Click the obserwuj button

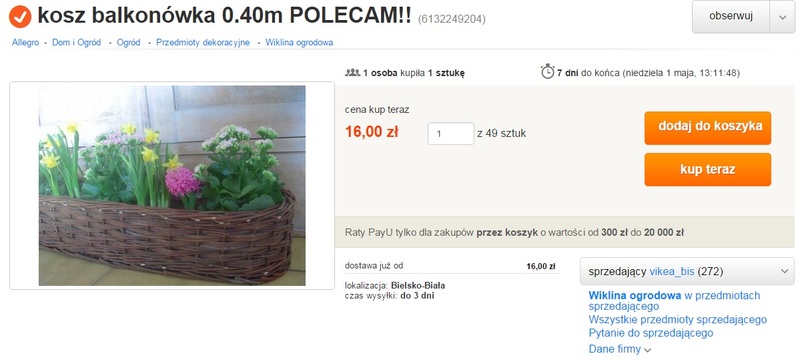731,17
